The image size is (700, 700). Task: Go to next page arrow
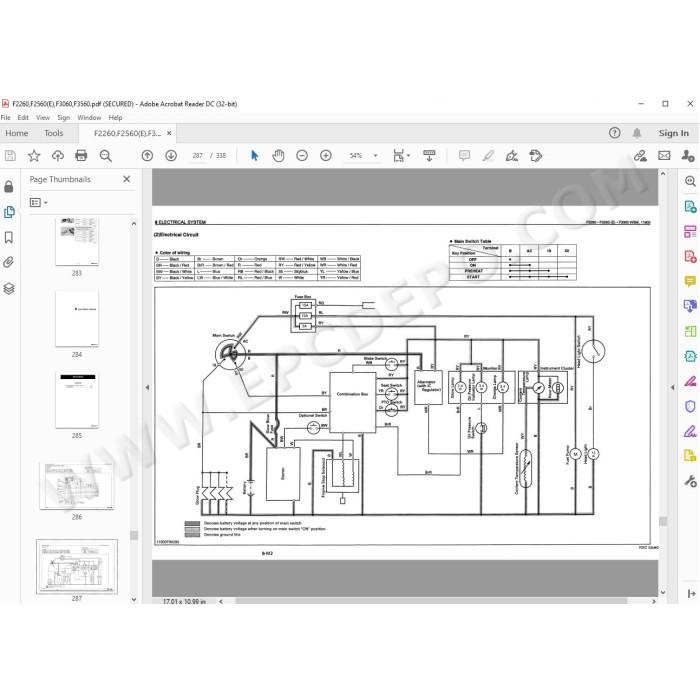171,156
